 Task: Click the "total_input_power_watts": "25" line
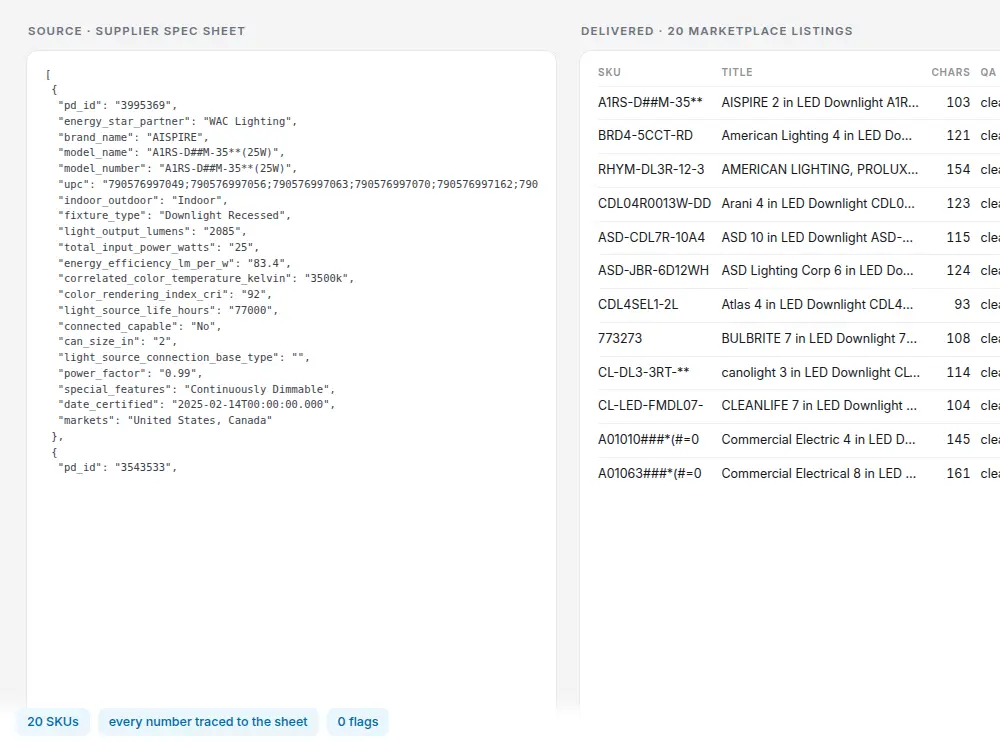pos(158,247)
